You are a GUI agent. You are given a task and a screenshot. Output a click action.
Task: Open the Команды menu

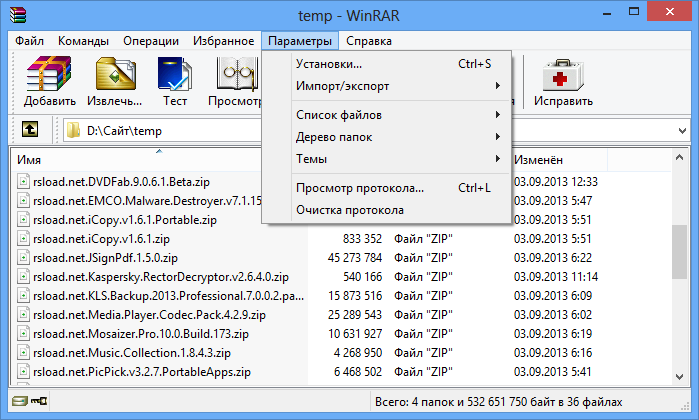(x=83, y=41)
